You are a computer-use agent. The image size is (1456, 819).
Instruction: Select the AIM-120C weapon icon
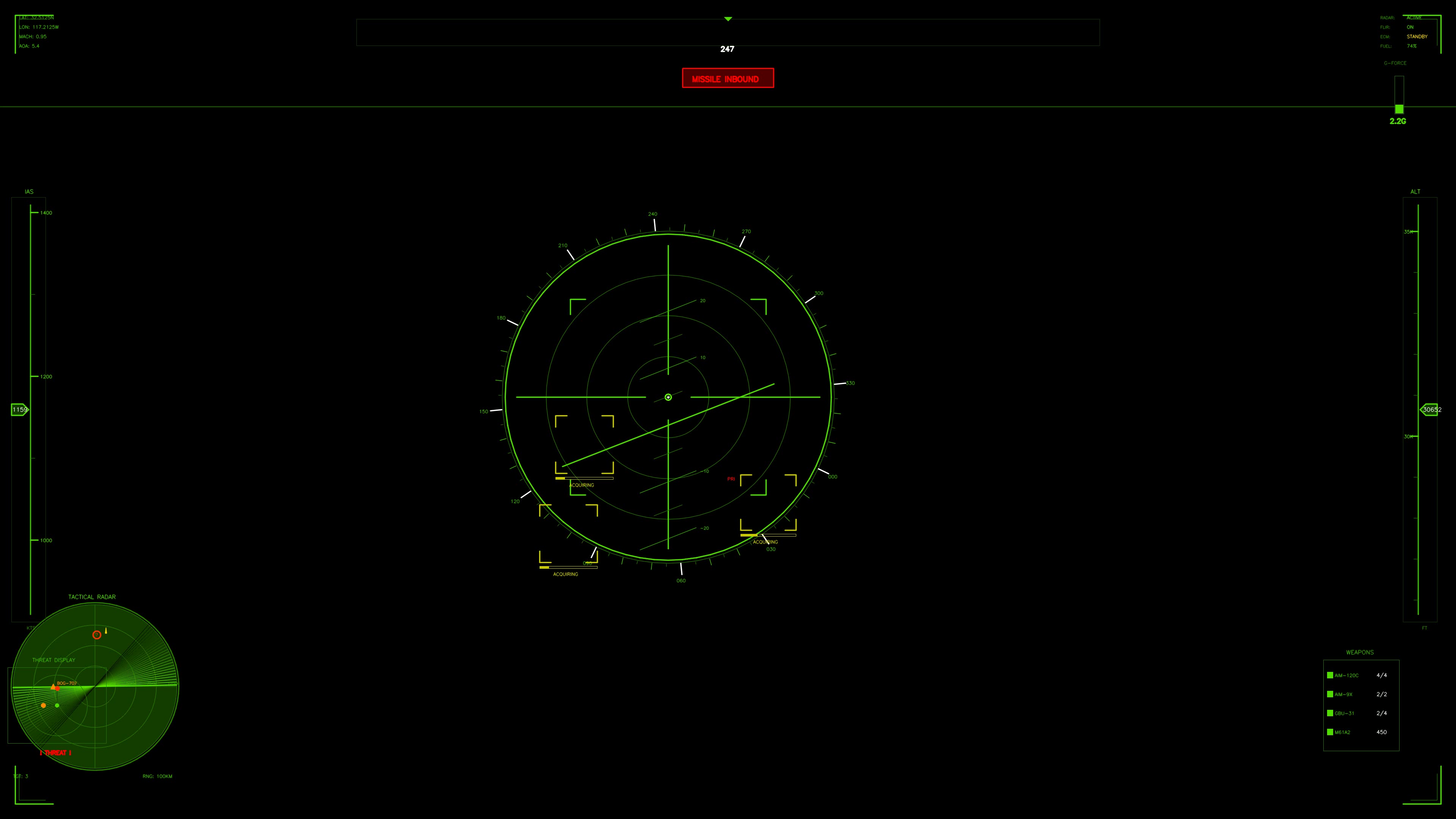coord(1330,675)
